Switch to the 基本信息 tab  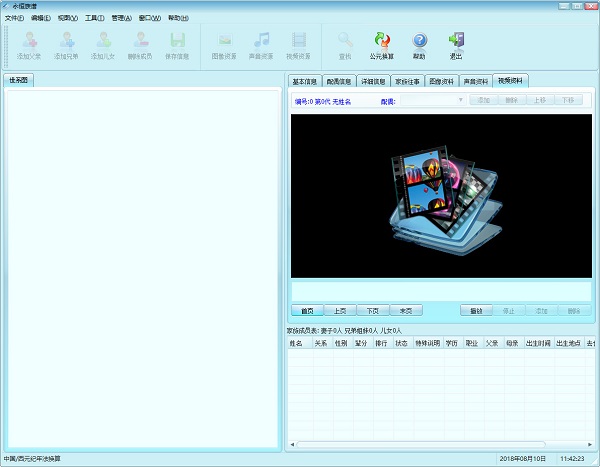[304, 81]
